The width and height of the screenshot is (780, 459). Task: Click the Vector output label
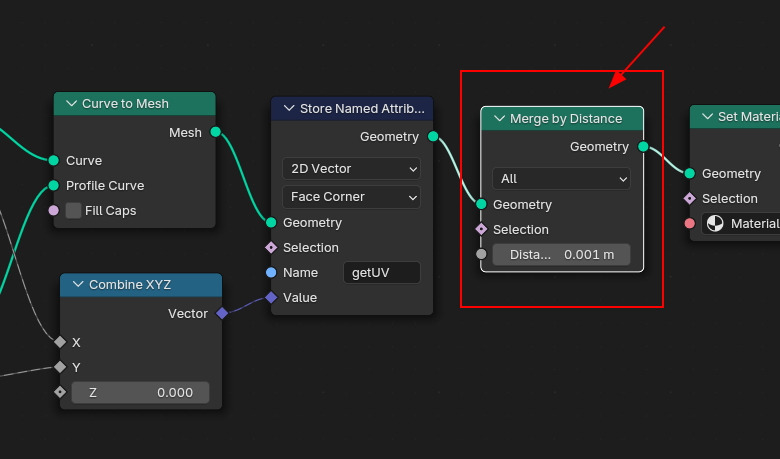click(188, 313)
